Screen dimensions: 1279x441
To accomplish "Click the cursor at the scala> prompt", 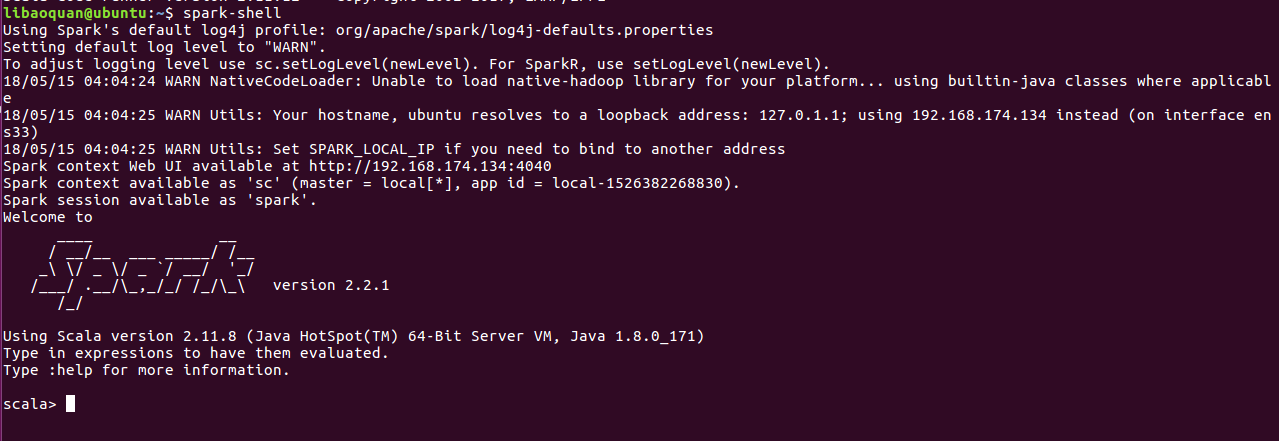I will pyautogui.click(x=69, y=404).
